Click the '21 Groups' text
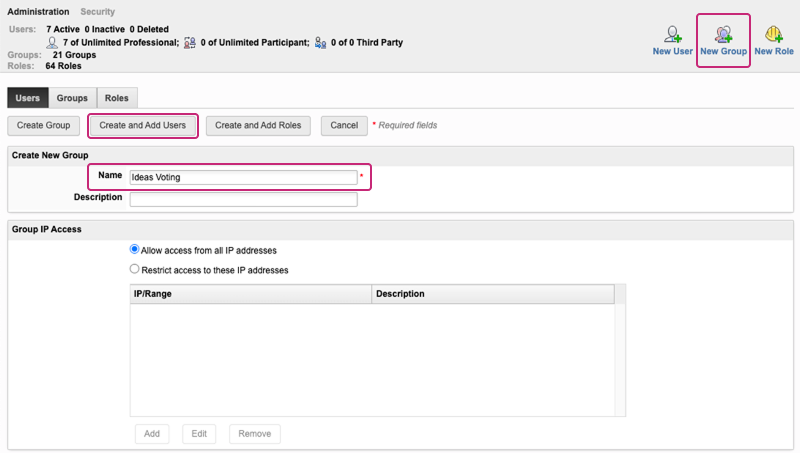Viewport: 800px width, 453px height. (74, 55)
